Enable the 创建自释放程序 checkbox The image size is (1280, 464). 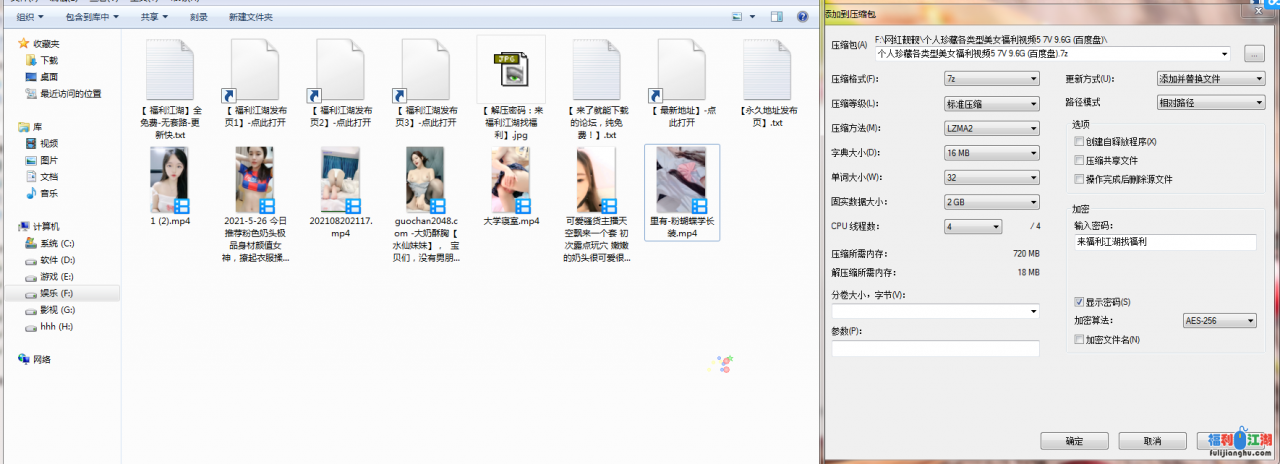click(1078, 142)
